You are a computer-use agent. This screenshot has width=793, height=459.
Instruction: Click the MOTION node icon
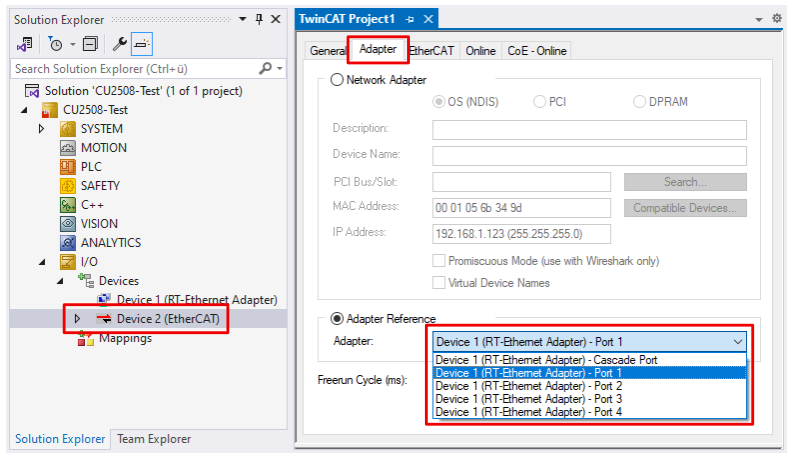click(68, 148)
